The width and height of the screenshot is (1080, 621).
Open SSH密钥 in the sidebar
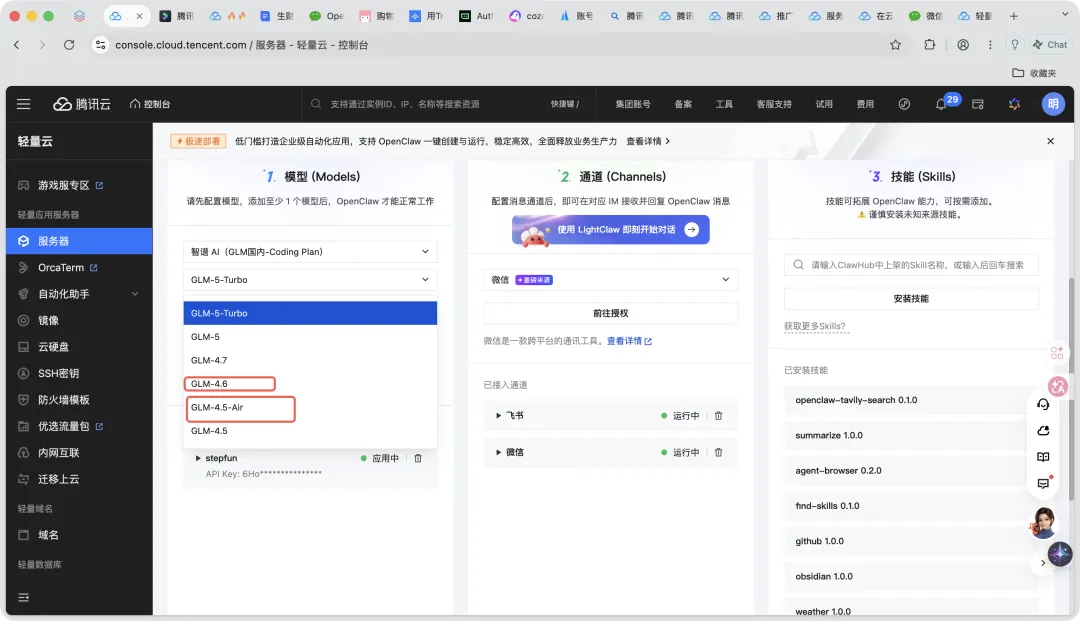tap(58, 373)
